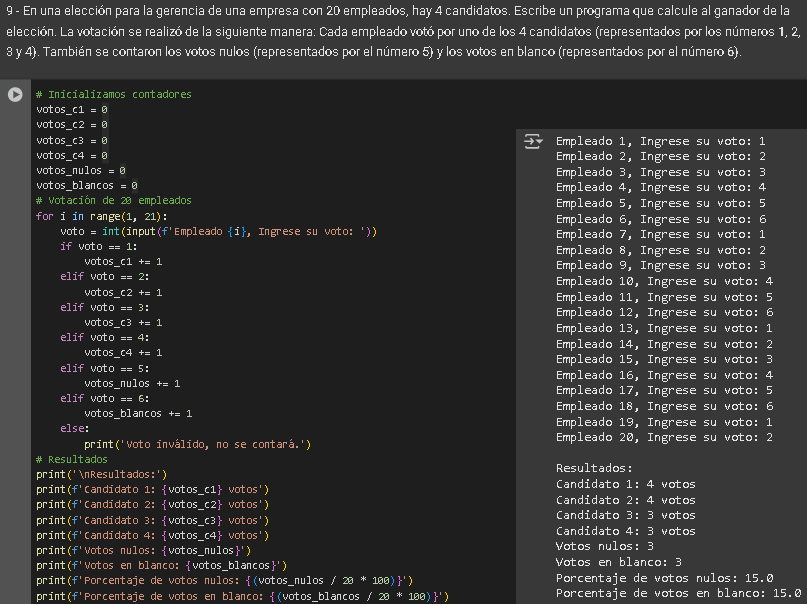Click the line 'votos_blancos += 1'
The width and height of the screenshot is (807, 604).
(138, 413)
